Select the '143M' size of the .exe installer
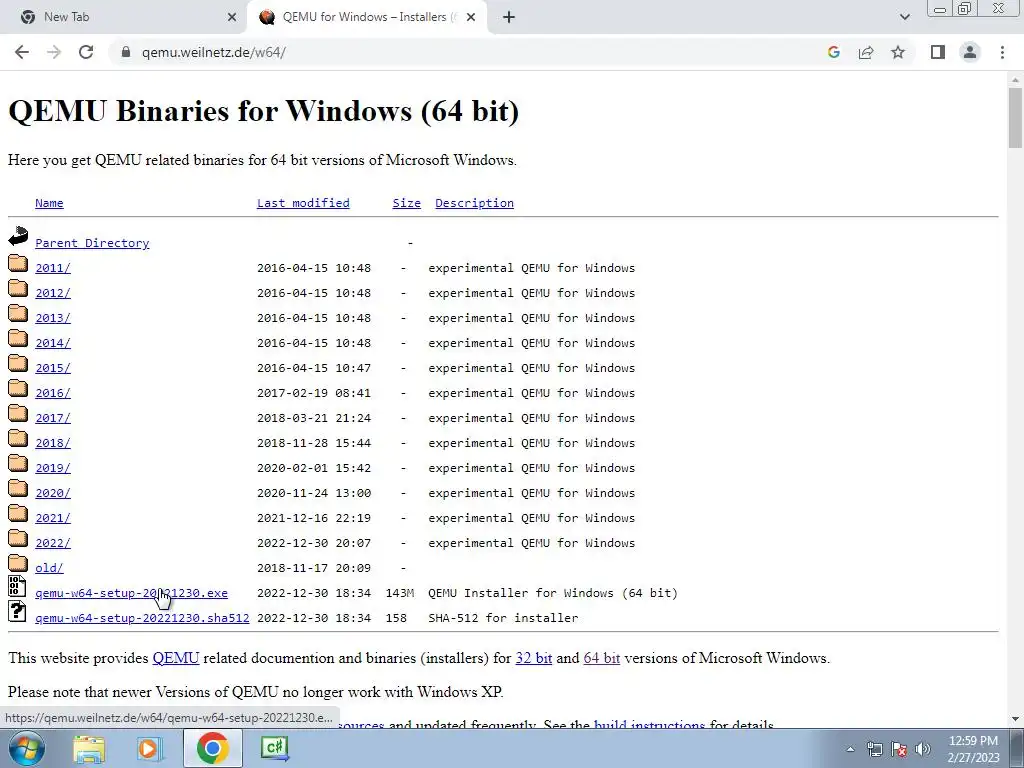Image resolution: width=1024 pixels, height=768 pixels. [400, 593]
